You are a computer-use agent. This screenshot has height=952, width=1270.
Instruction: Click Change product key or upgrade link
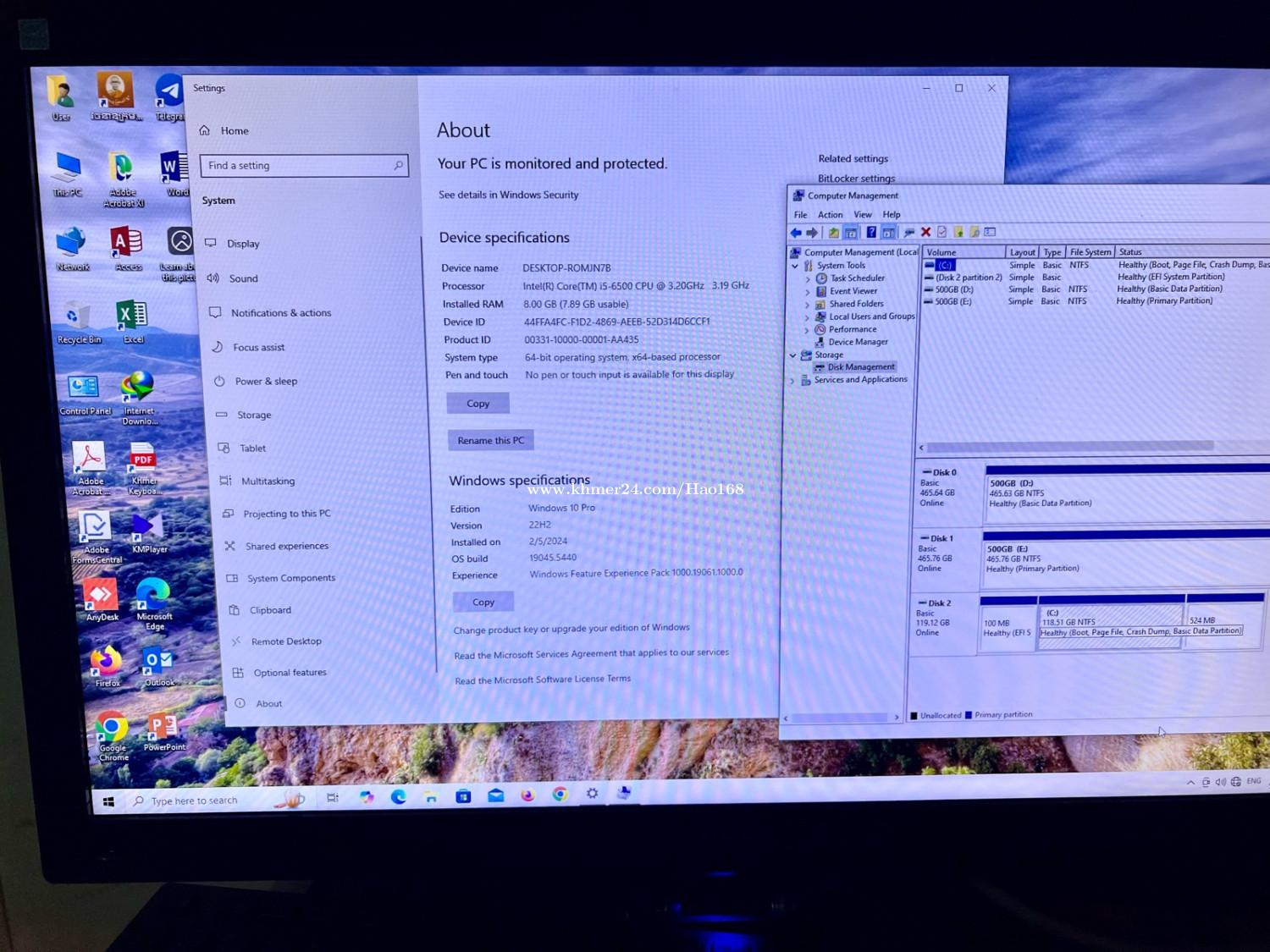click(x=571, y=629)
